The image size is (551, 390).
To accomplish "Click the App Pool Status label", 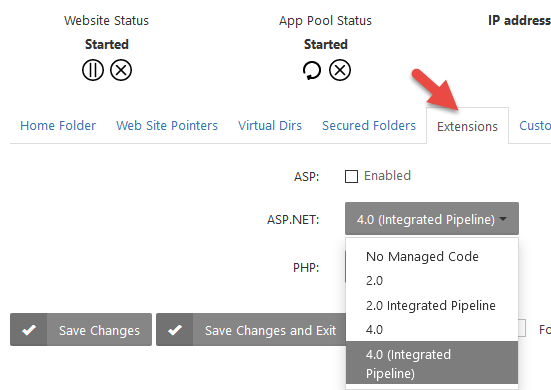I will click(x=325, y=21).
